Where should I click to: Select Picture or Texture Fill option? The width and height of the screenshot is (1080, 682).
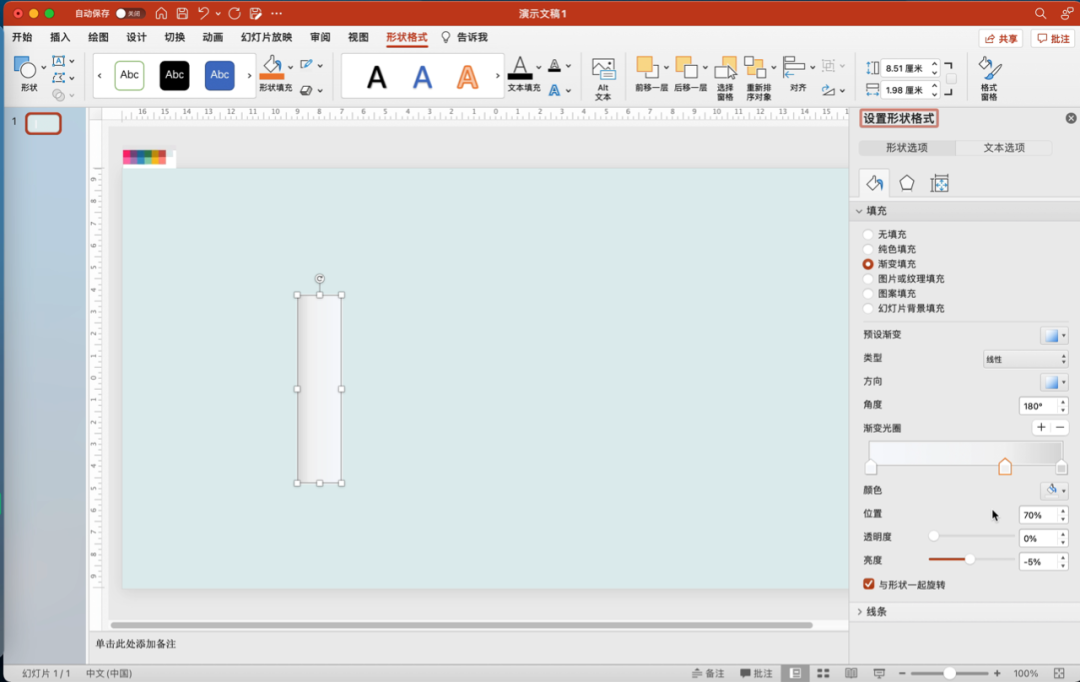pyautogui.click(x=868, y=279)
